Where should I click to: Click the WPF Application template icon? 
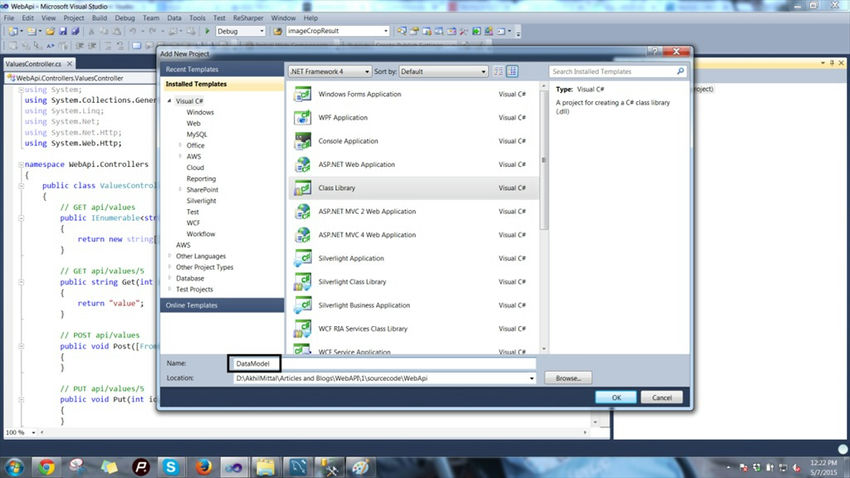302,117
